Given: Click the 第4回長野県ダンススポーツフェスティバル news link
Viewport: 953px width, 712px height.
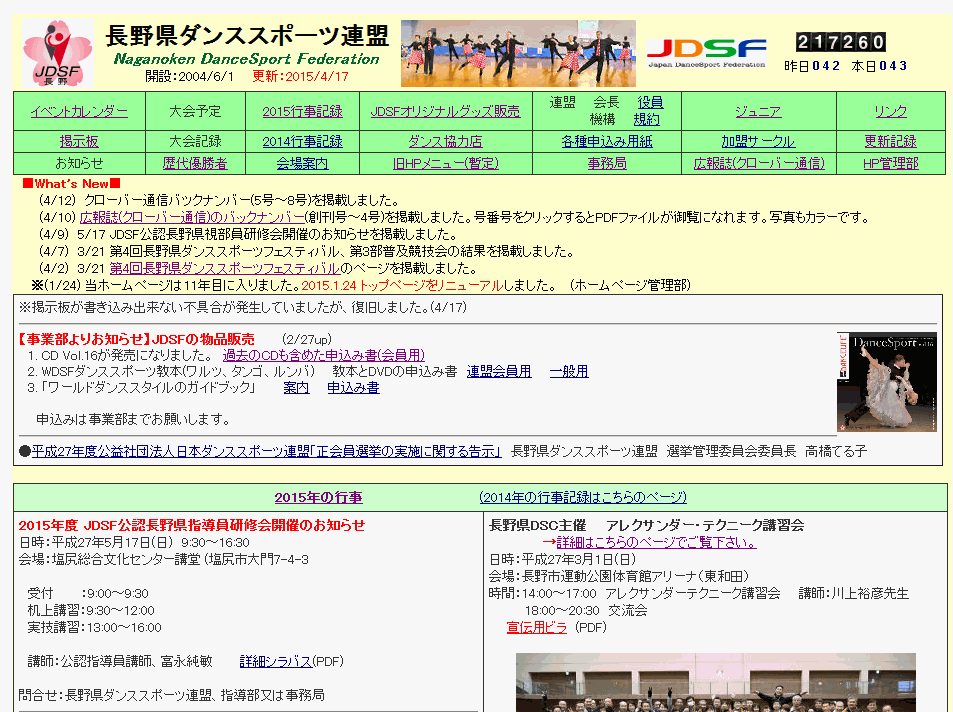Looking at the screenshot, I should pyautogui.click(x=224, y=268).
